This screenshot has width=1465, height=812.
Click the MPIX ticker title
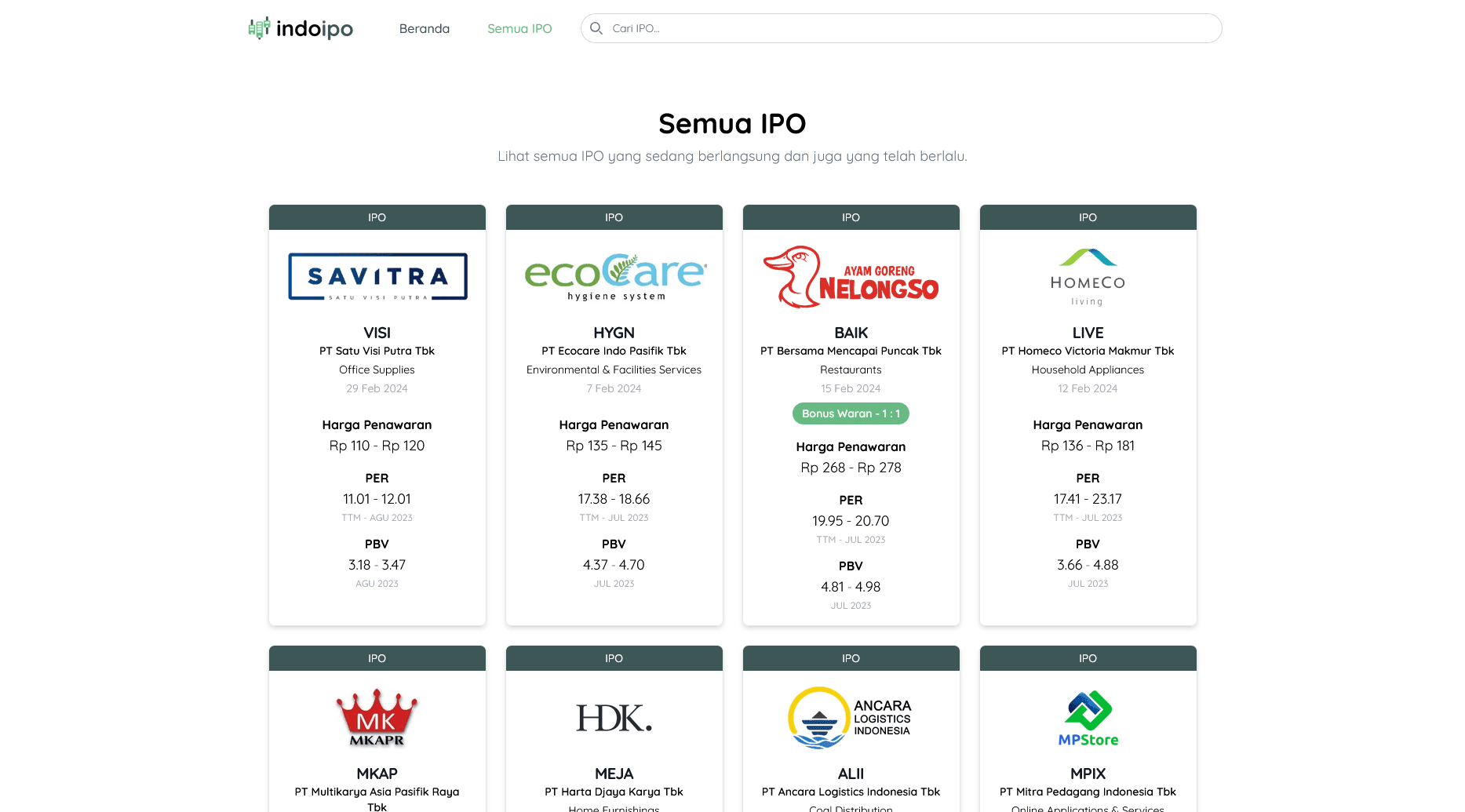click(x=1088, y=774)
